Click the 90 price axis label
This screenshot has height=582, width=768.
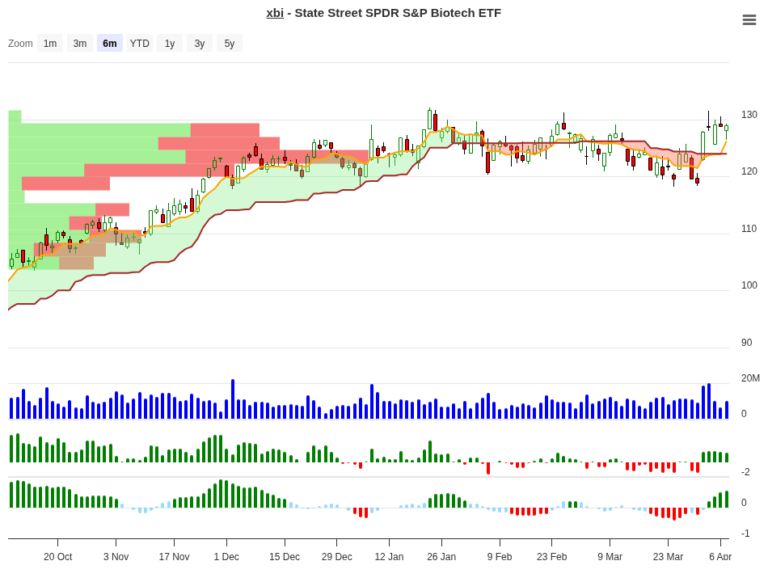coord(746,342)
